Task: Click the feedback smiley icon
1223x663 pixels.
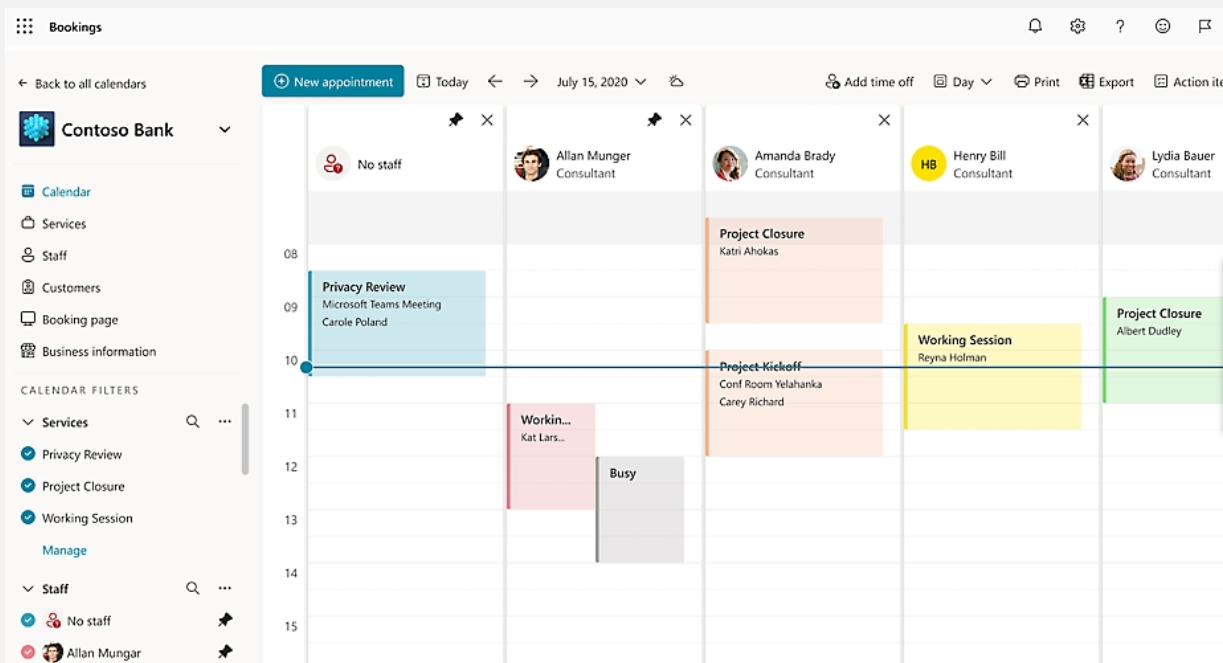Action: (1162, 26)
